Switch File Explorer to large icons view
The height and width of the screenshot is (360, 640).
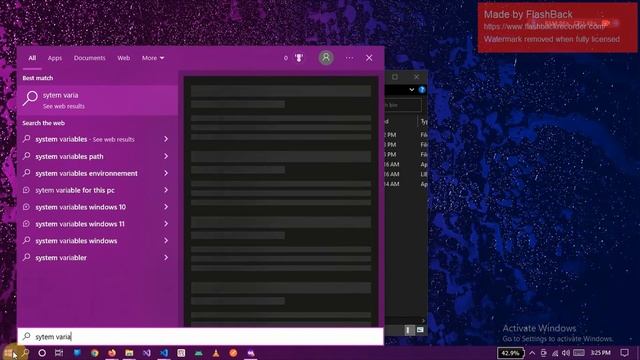[420, 329]
